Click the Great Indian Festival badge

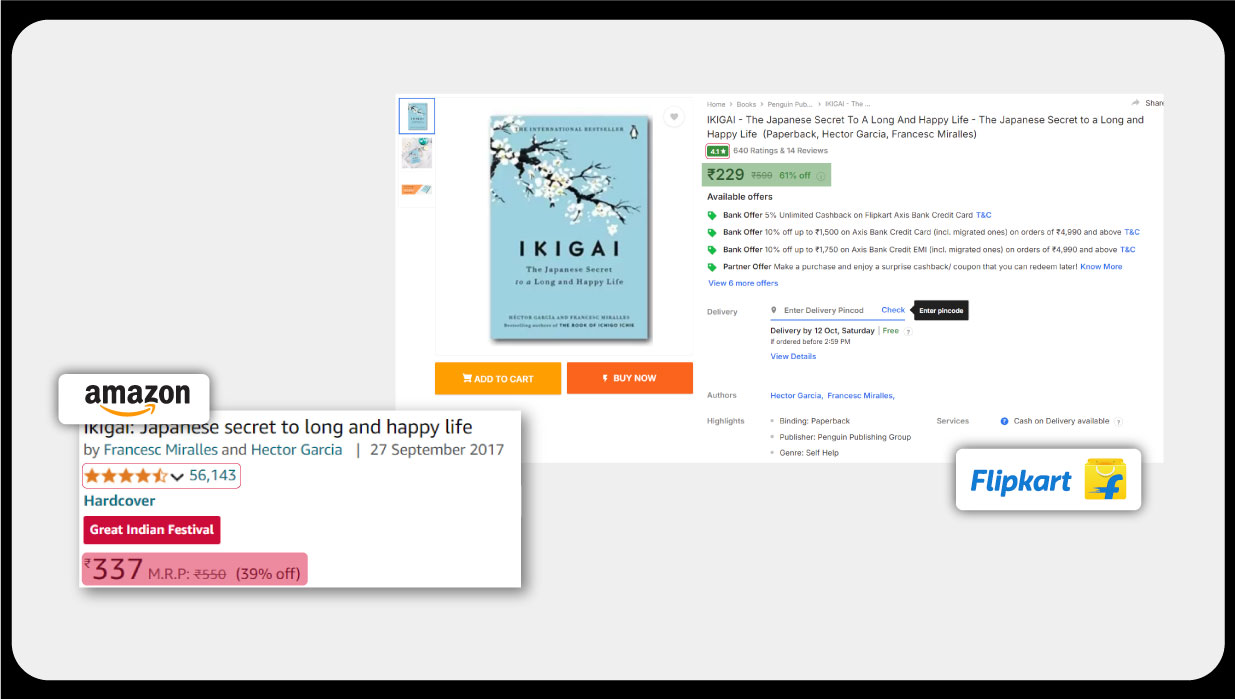[151, 530]
